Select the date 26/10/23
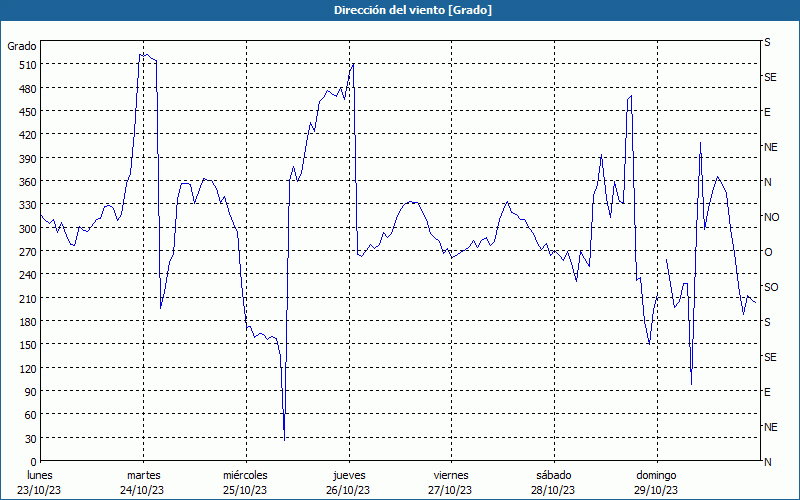Viewport: 800px width, 500px height. [348, 490]
